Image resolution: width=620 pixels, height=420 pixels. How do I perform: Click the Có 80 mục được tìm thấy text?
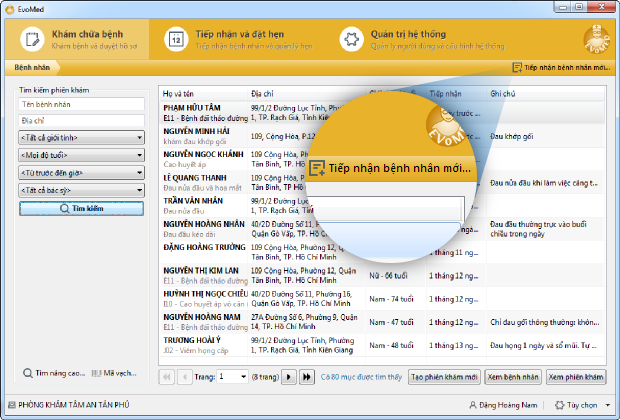coord(361,377)
